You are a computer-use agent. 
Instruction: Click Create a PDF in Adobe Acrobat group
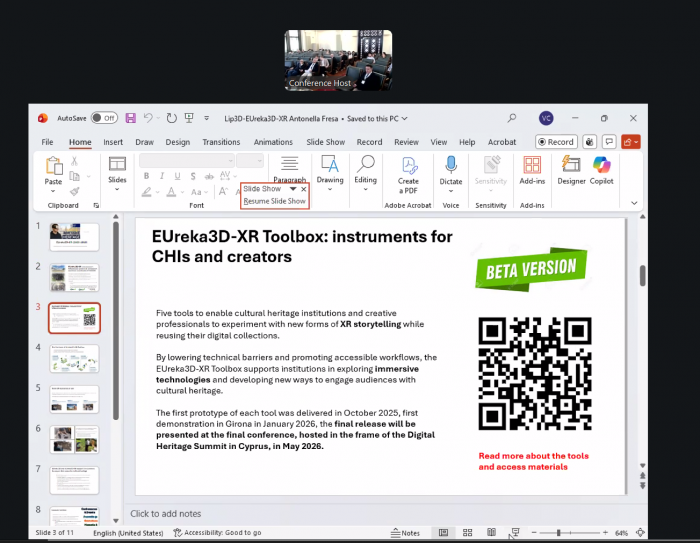(x=409, y=171)
